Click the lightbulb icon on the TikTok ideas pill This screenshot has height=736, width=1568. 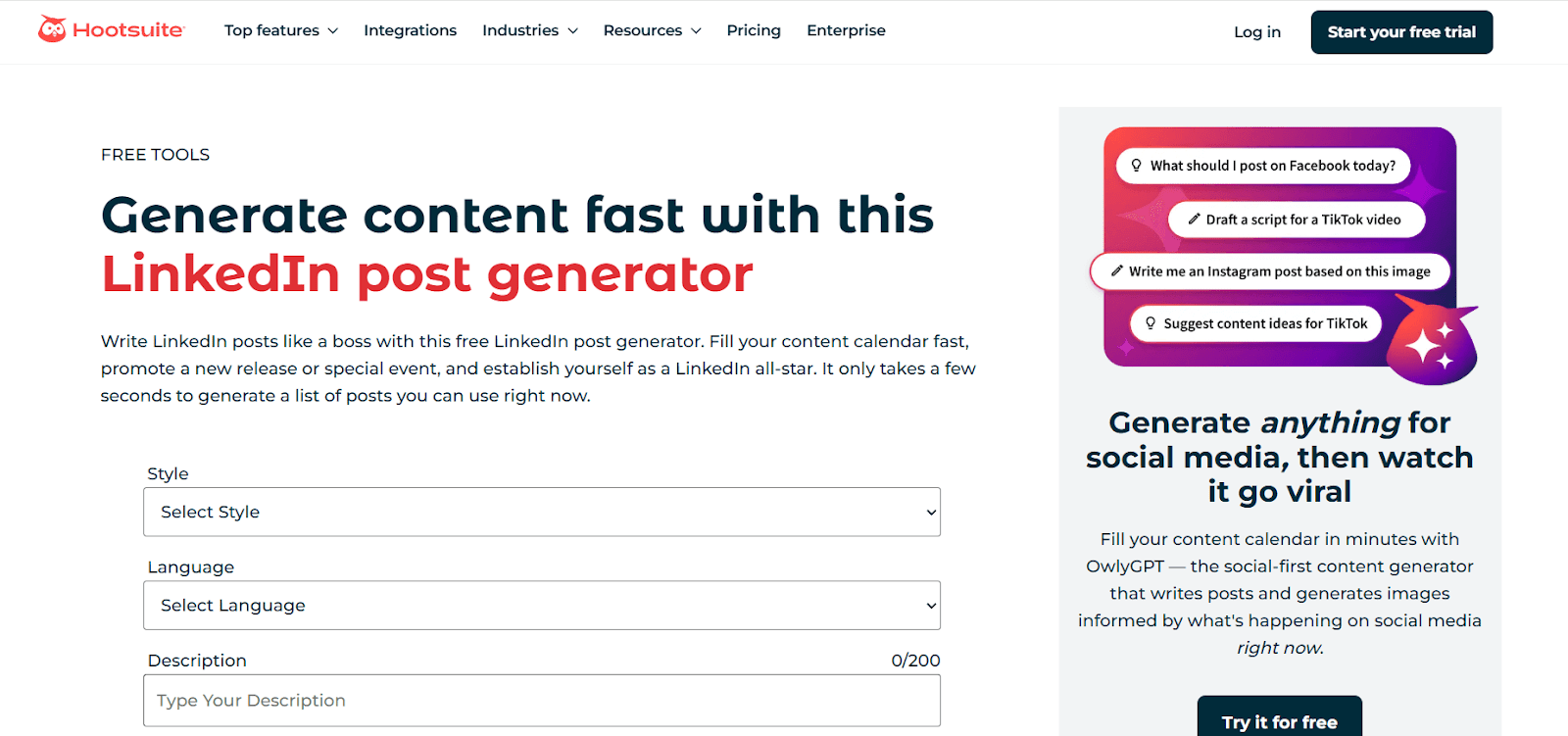point(1151,322)
